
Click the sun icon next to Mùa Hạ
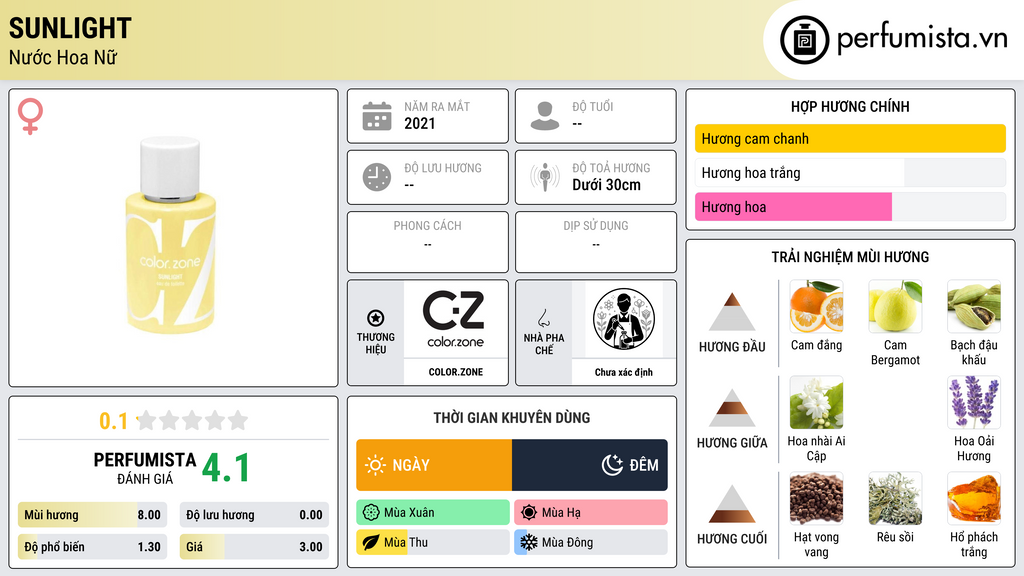tap(529, 513)
